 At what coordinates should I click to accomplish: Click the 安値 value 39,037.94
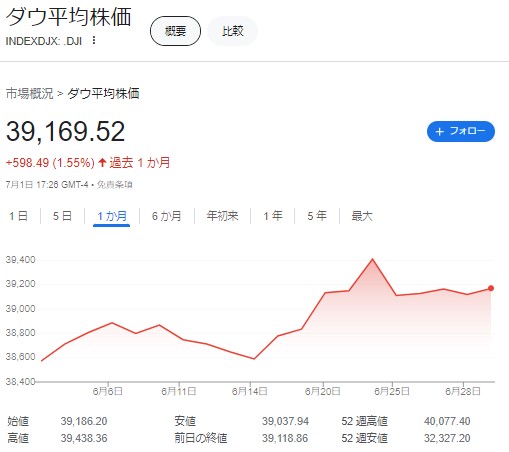point(285,421)
